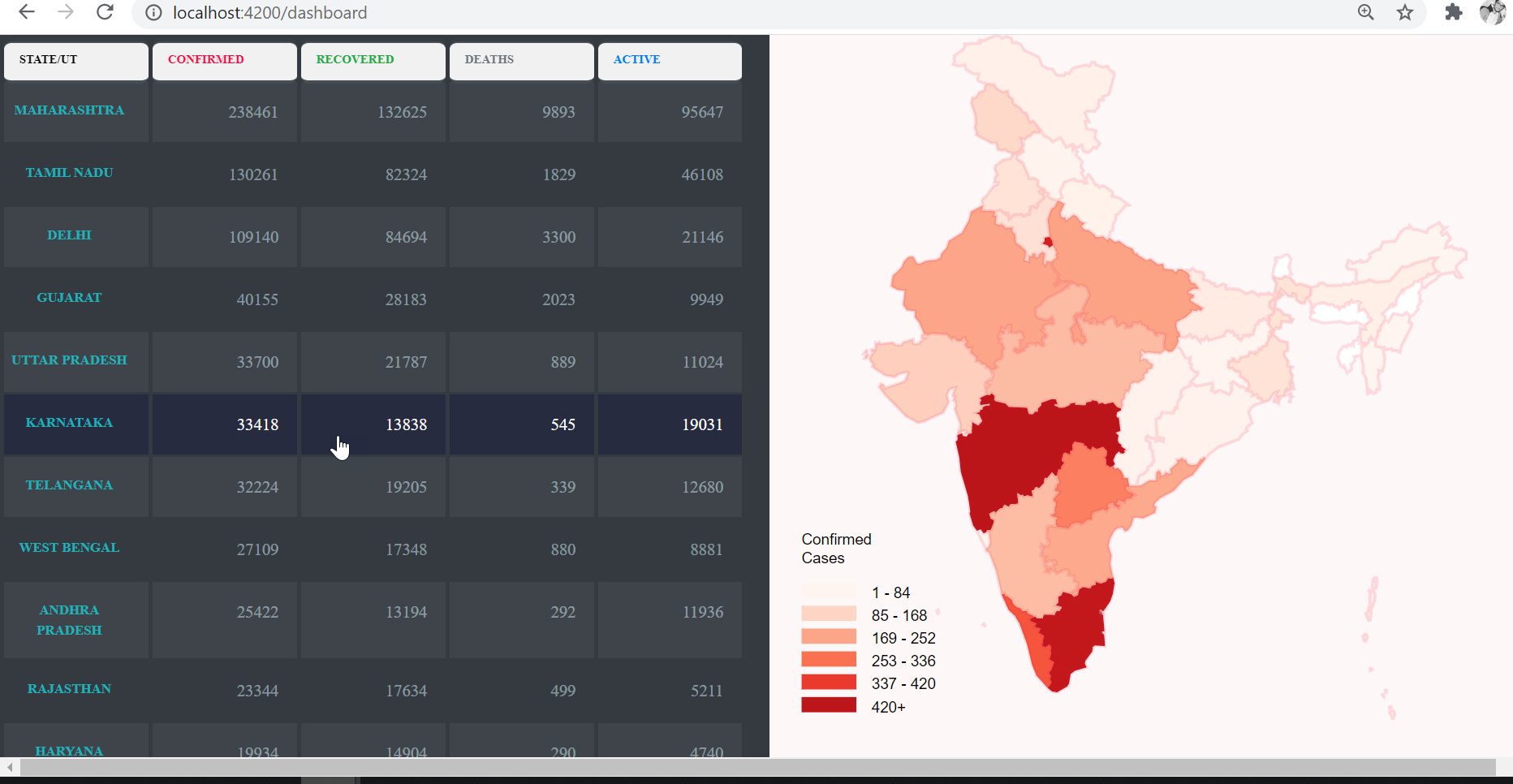Image resolution: width=1513 pixels, height=784 pixels.
Task: Sort the table by the CONFIRMED column
Action: [206, 59]
